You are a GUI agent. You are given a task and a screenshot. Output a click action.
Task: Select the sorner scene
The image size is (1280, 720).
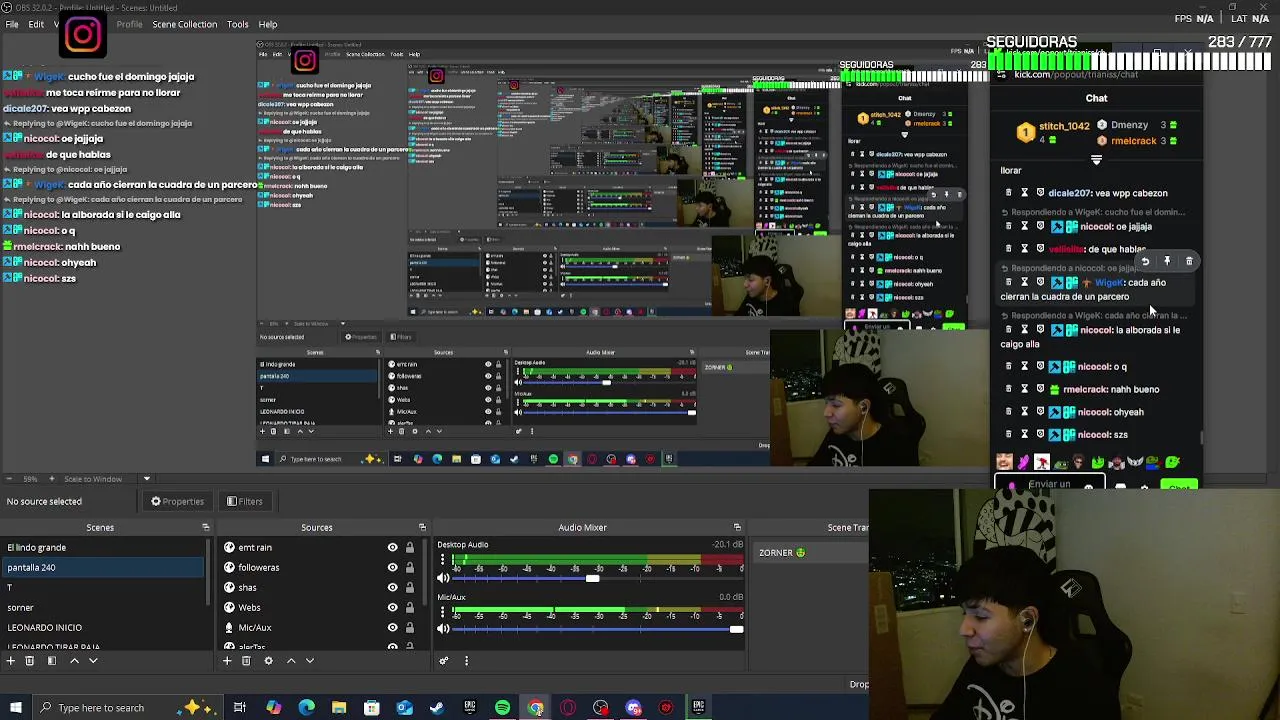point(103,608)
